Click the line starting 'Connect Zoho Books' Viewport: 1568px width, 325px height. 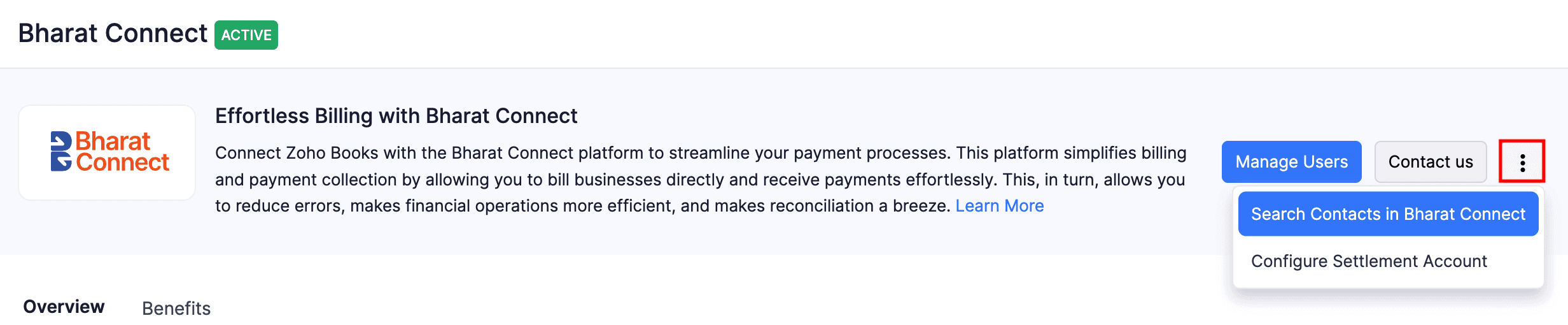[x=700, y=153]
